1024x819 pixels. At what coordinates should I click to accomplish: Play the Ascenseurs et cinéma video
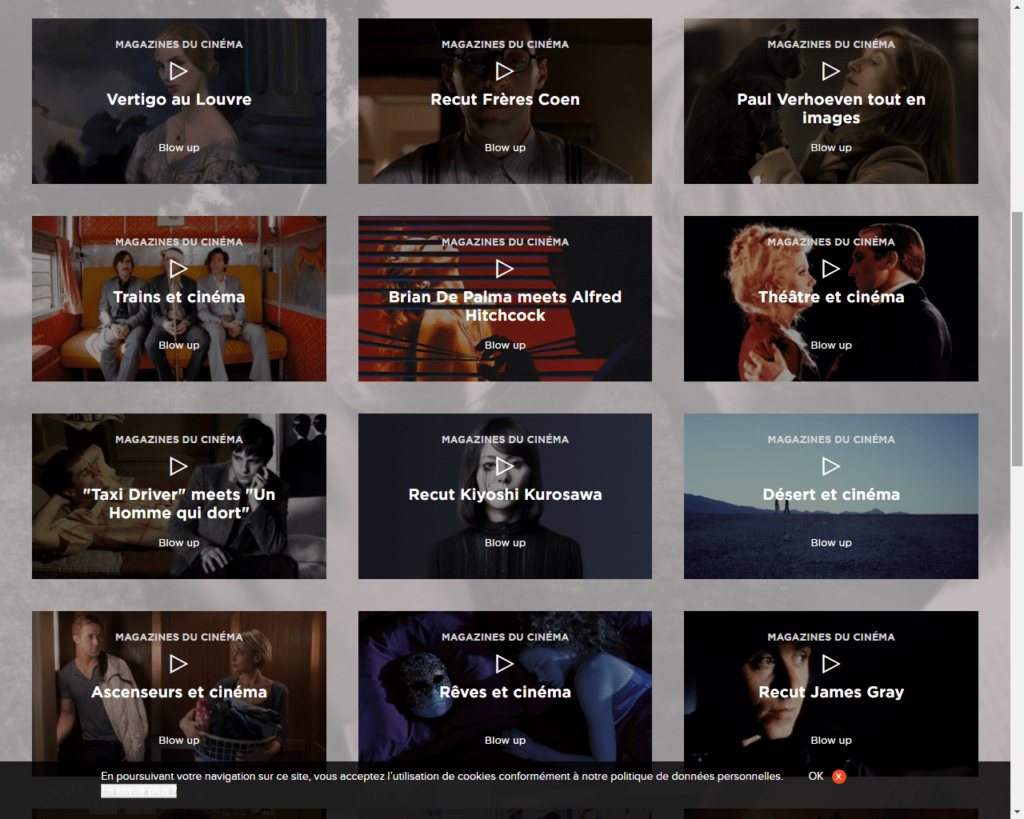coord(178,664)
